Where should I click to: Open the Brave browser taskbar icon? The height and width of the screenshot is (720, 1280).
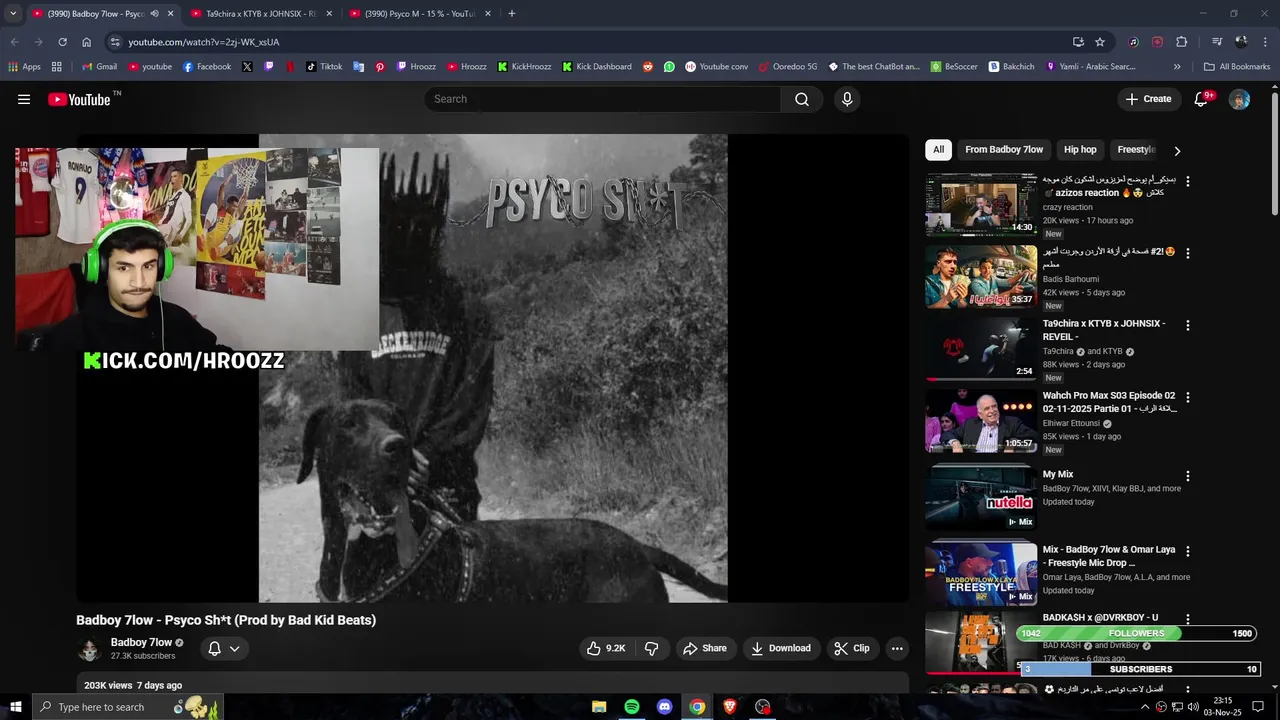pos(730,707)
